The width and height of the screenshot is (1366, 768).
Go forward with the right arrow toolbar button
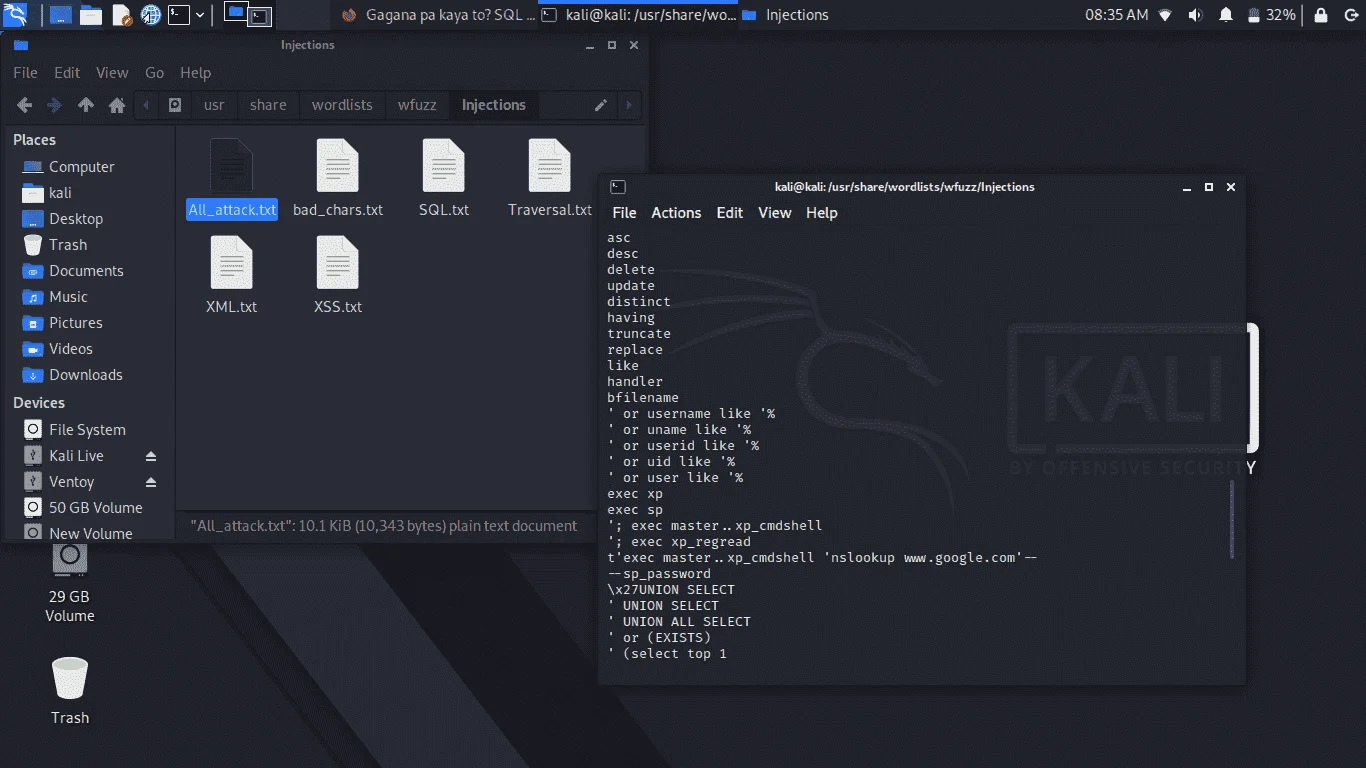coord(55,105)
